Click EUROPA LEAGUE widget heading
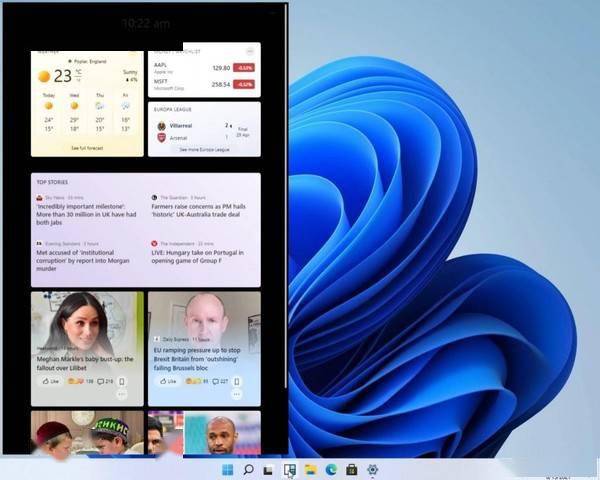Viewport: 600px width, 480px height. tap(173, 109)
